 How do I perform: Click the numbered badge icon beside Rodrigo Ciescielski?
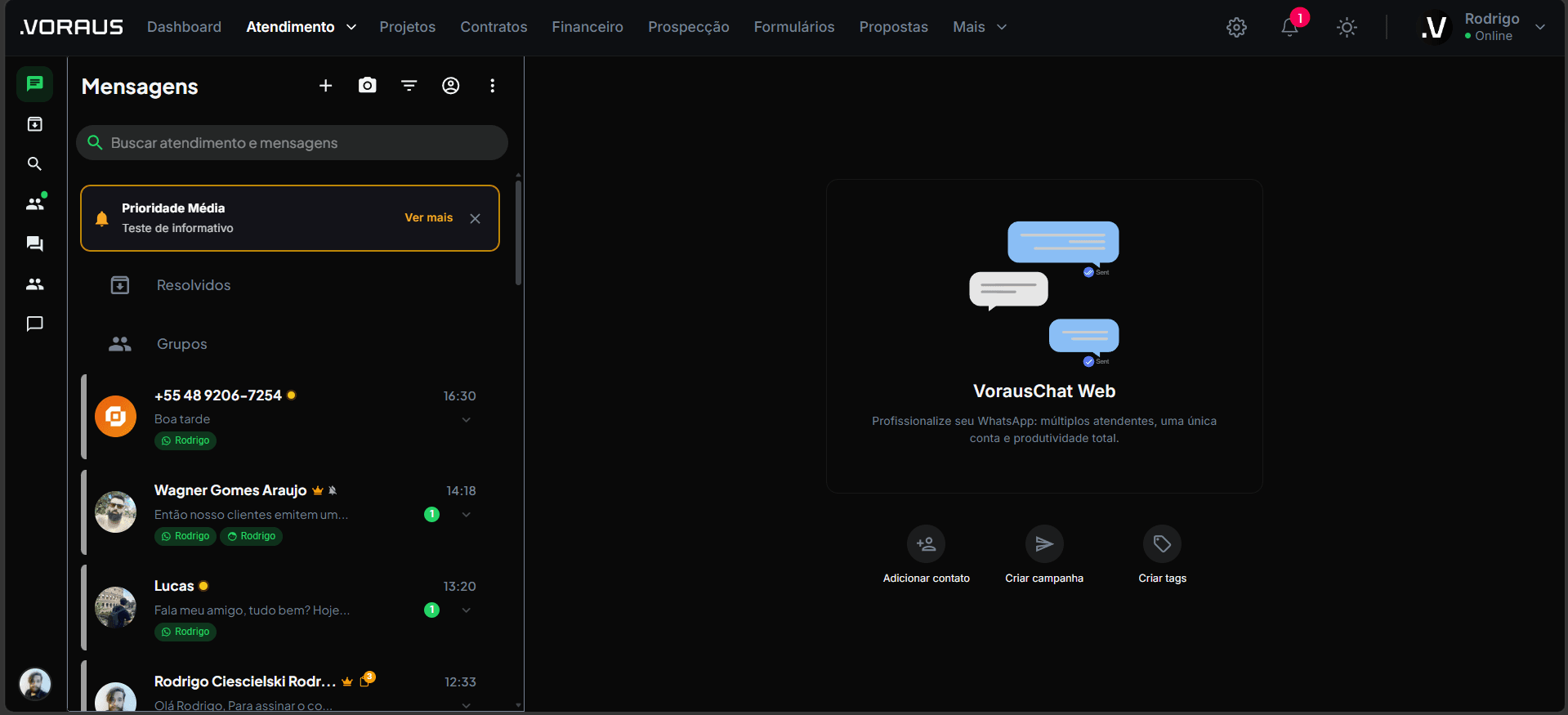point(367,679)
